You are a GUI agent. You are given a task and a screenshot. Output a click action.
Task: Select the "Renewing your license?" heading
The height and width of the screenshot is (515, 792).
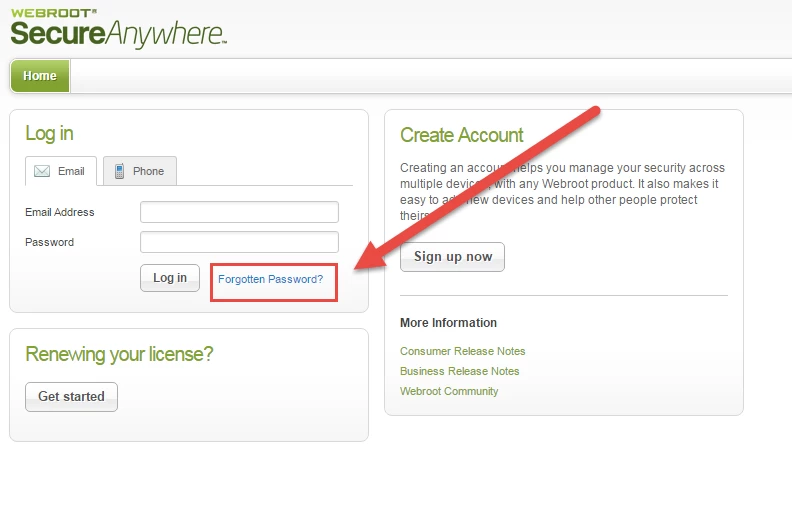click(x=119, y=354)
